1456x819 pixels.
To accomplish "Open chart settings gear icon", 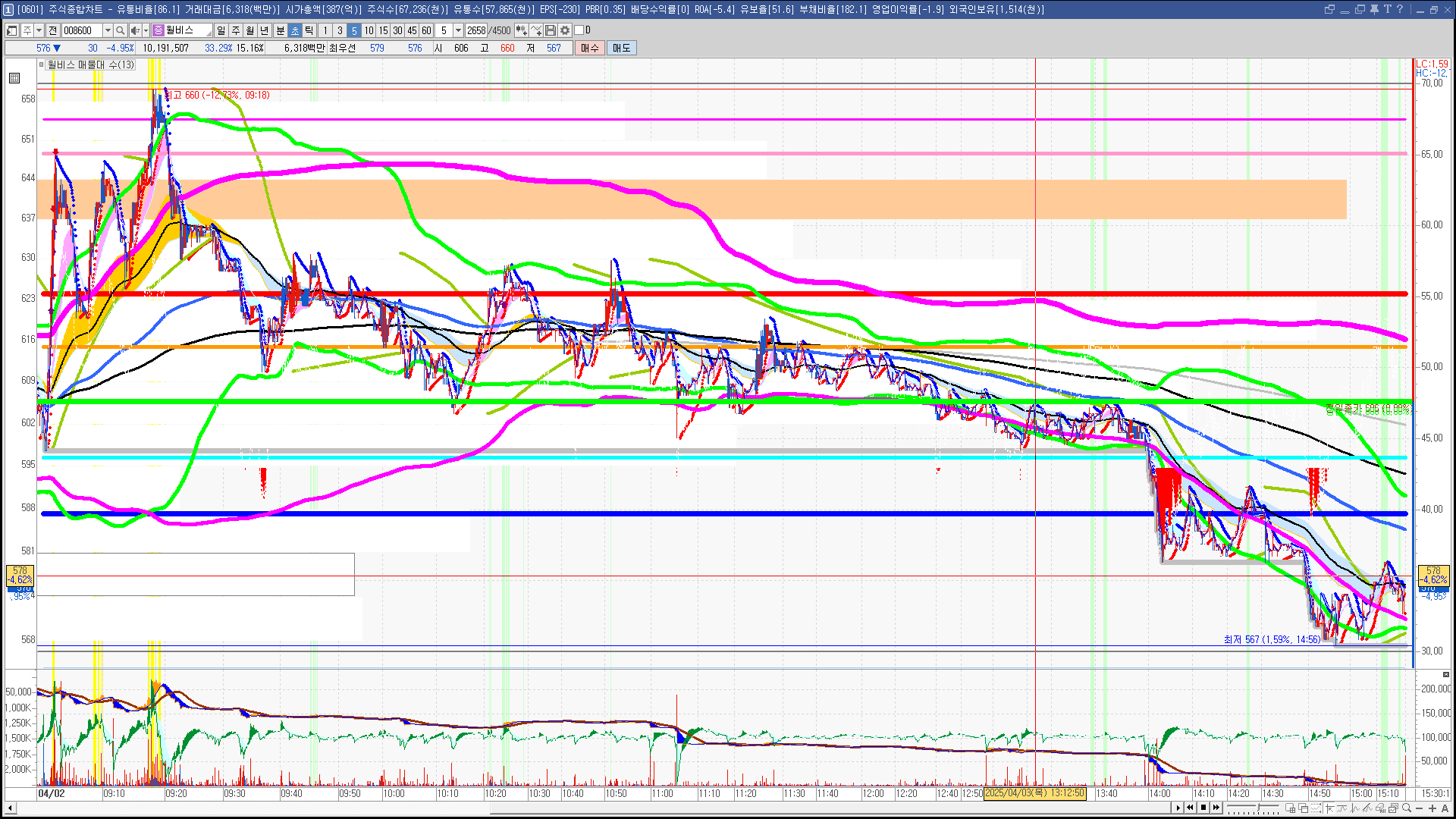I will (565, 30).
